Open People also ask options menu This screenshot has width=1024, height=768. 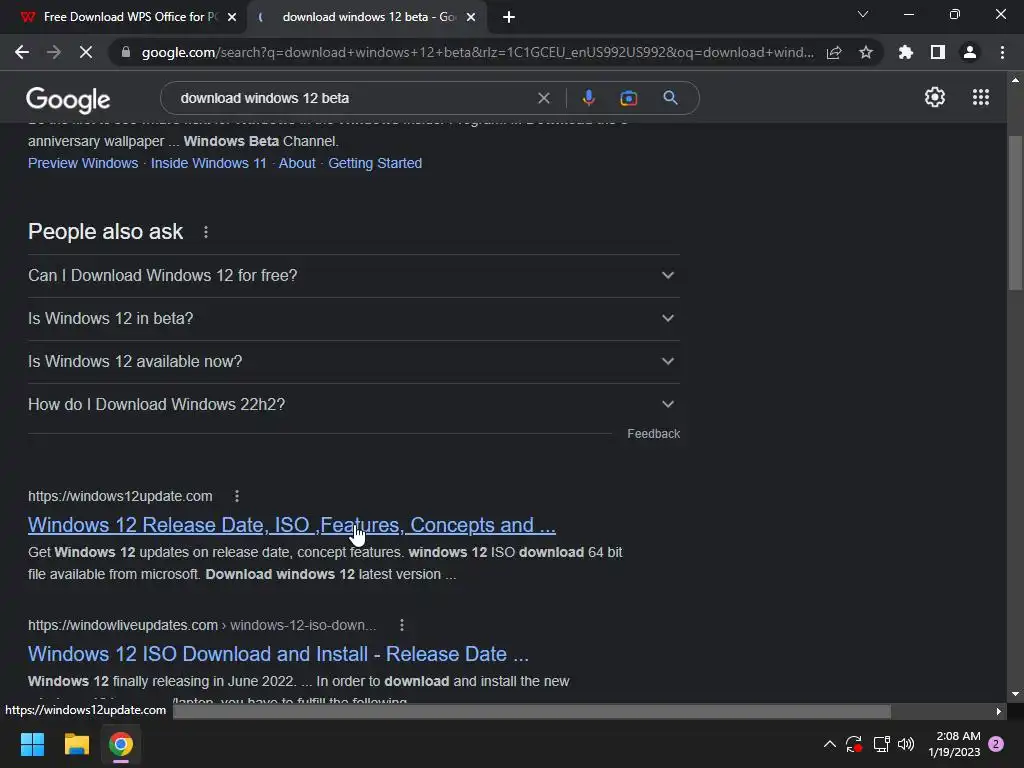pyautogui.click(x=206, y=232)
